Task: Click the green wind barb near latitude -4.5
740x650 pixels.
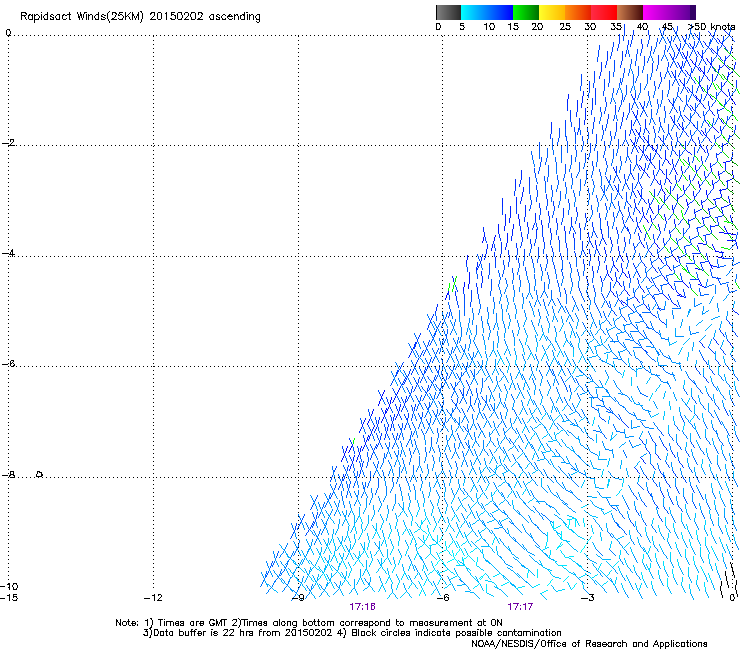Action: pos(453,284)
